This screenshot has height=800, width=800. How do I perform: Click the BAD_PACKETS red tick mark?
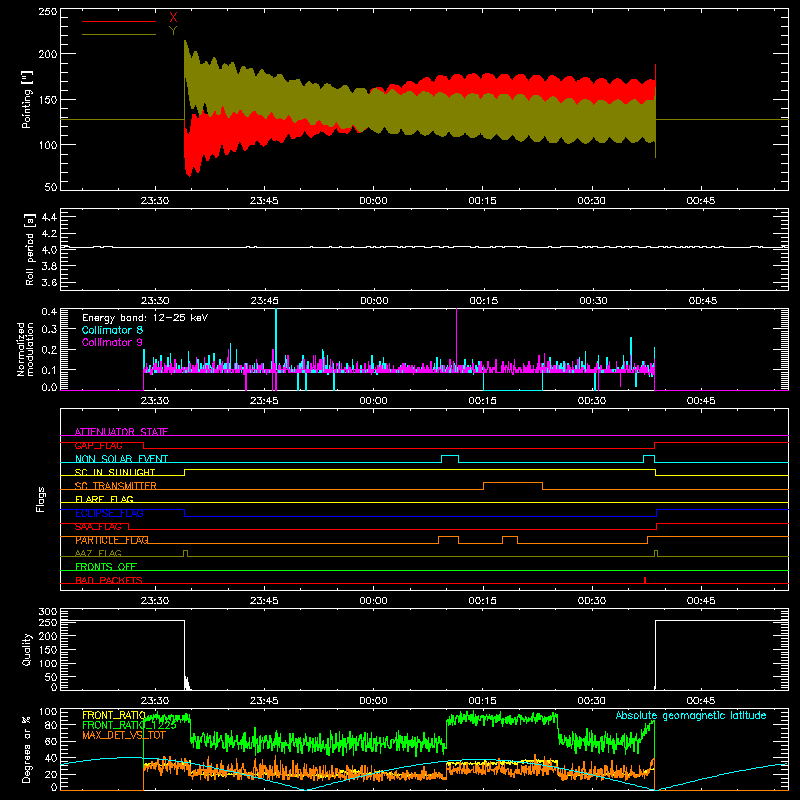[x=645, y=580]
